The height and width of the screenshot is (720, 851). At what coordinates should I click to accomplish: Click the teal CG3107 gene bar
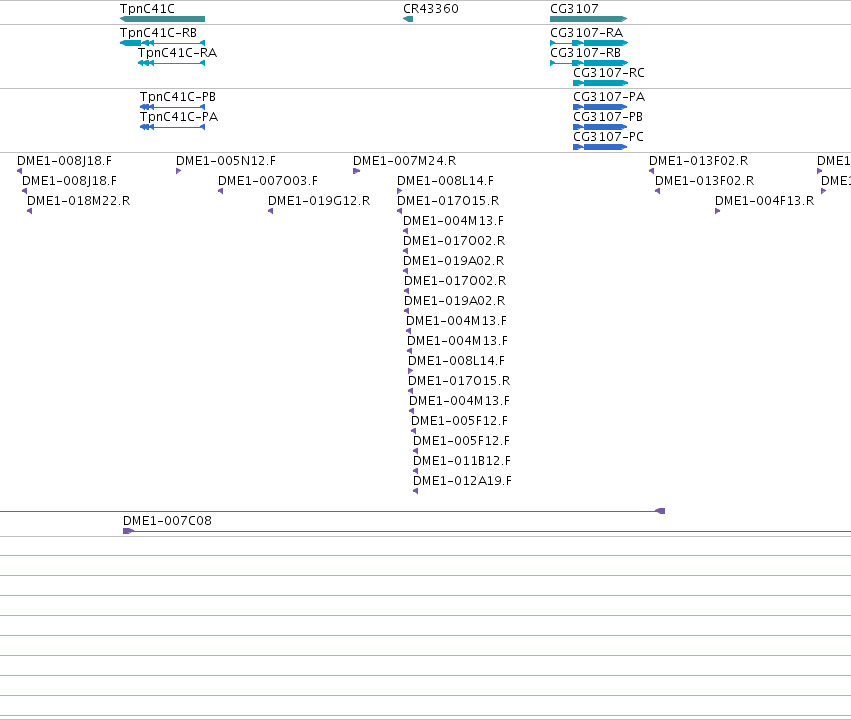click(x=589, y=19)
